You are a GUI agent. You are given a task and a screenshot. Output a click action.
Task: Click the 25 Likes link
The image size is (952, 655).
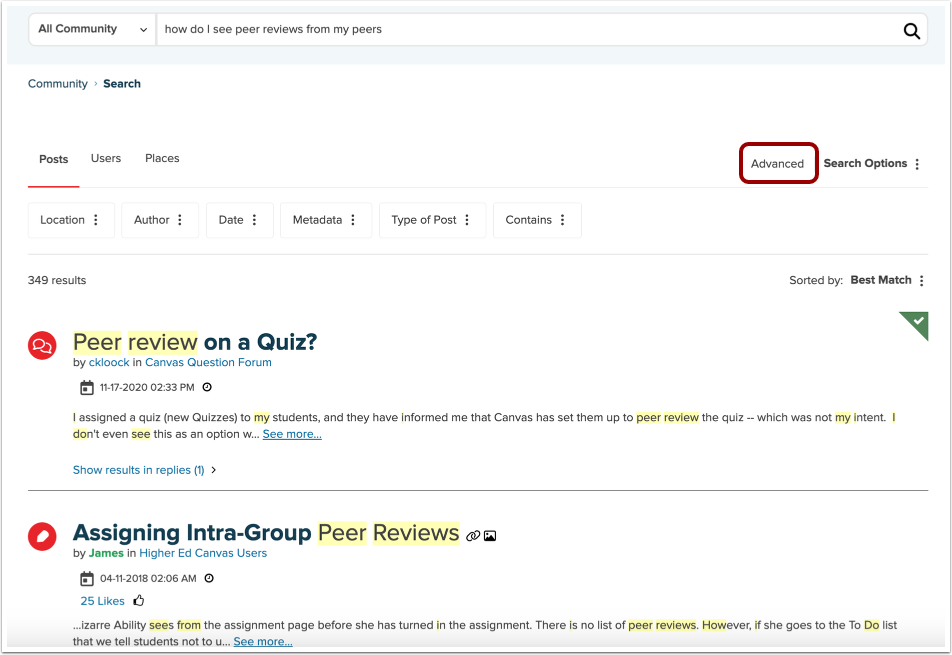103,601
